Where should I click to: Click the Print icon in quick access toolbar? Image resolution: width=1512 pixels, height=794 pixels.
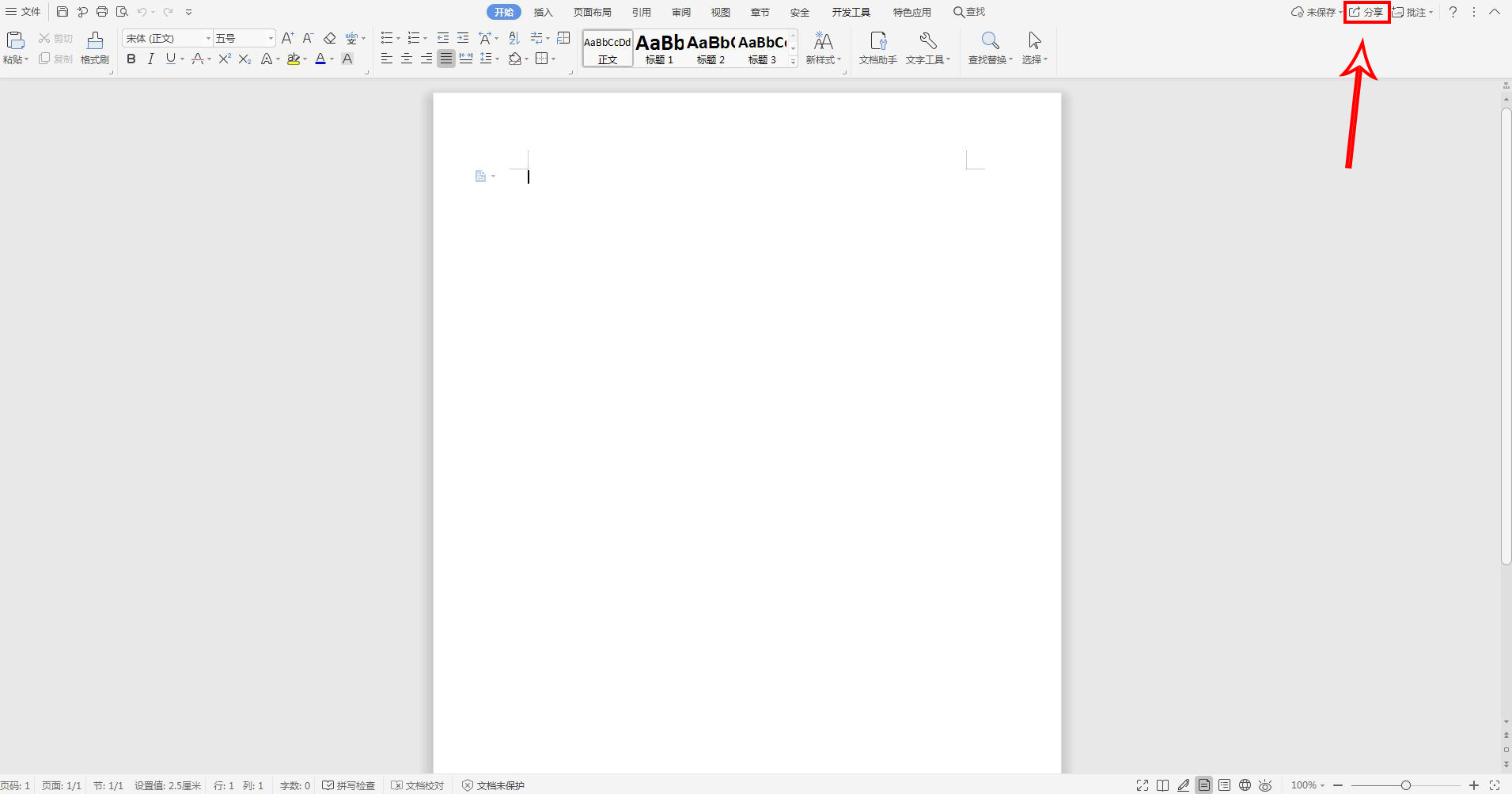pos(102,12)
